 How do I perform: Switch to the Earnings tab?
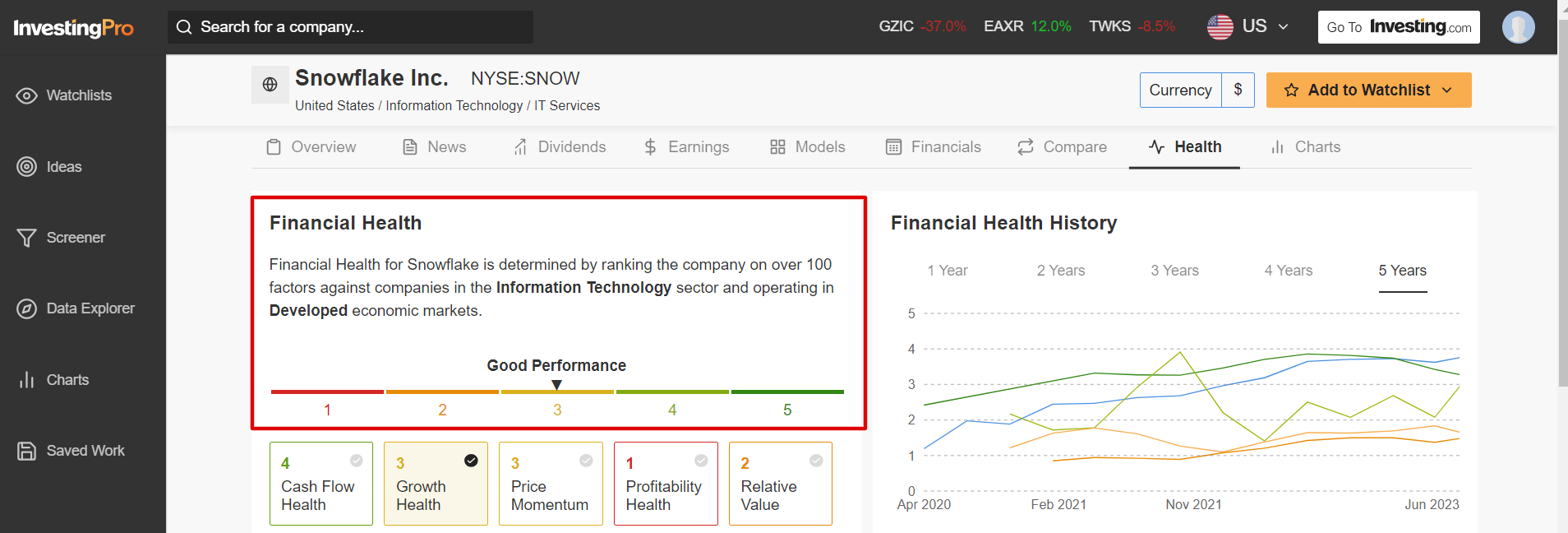pyautogui.click(x=686, y=147)
